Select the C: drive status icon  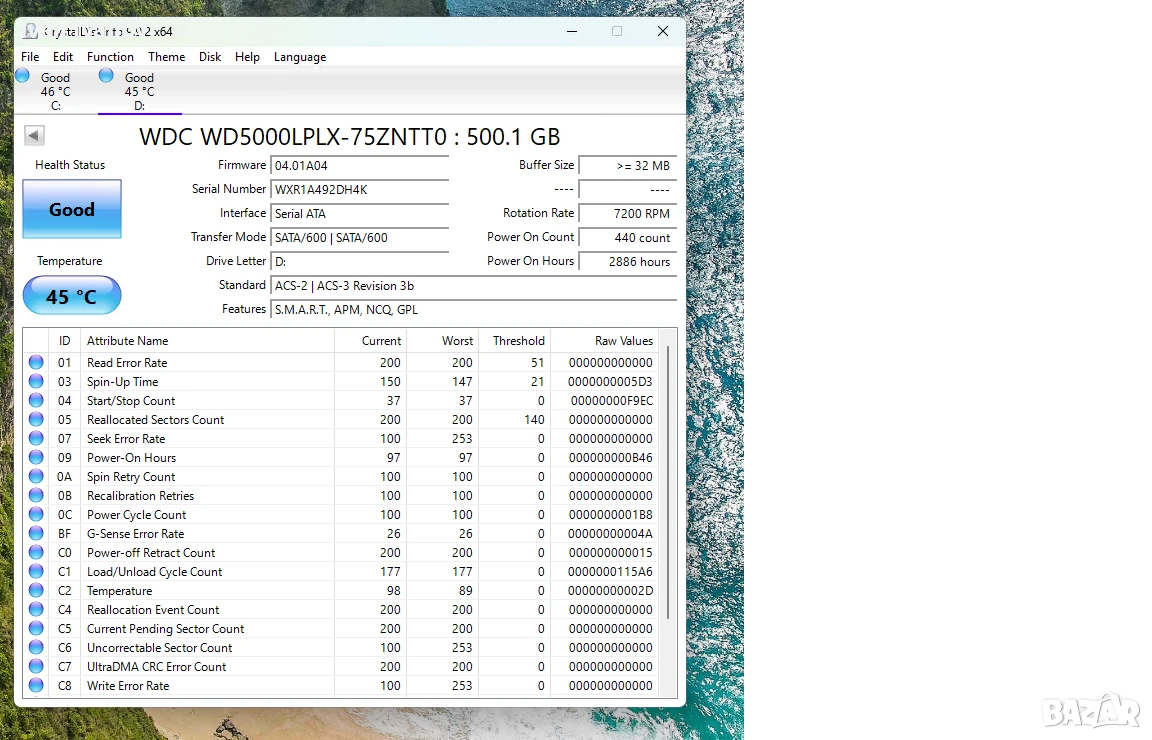coord(23,76)
